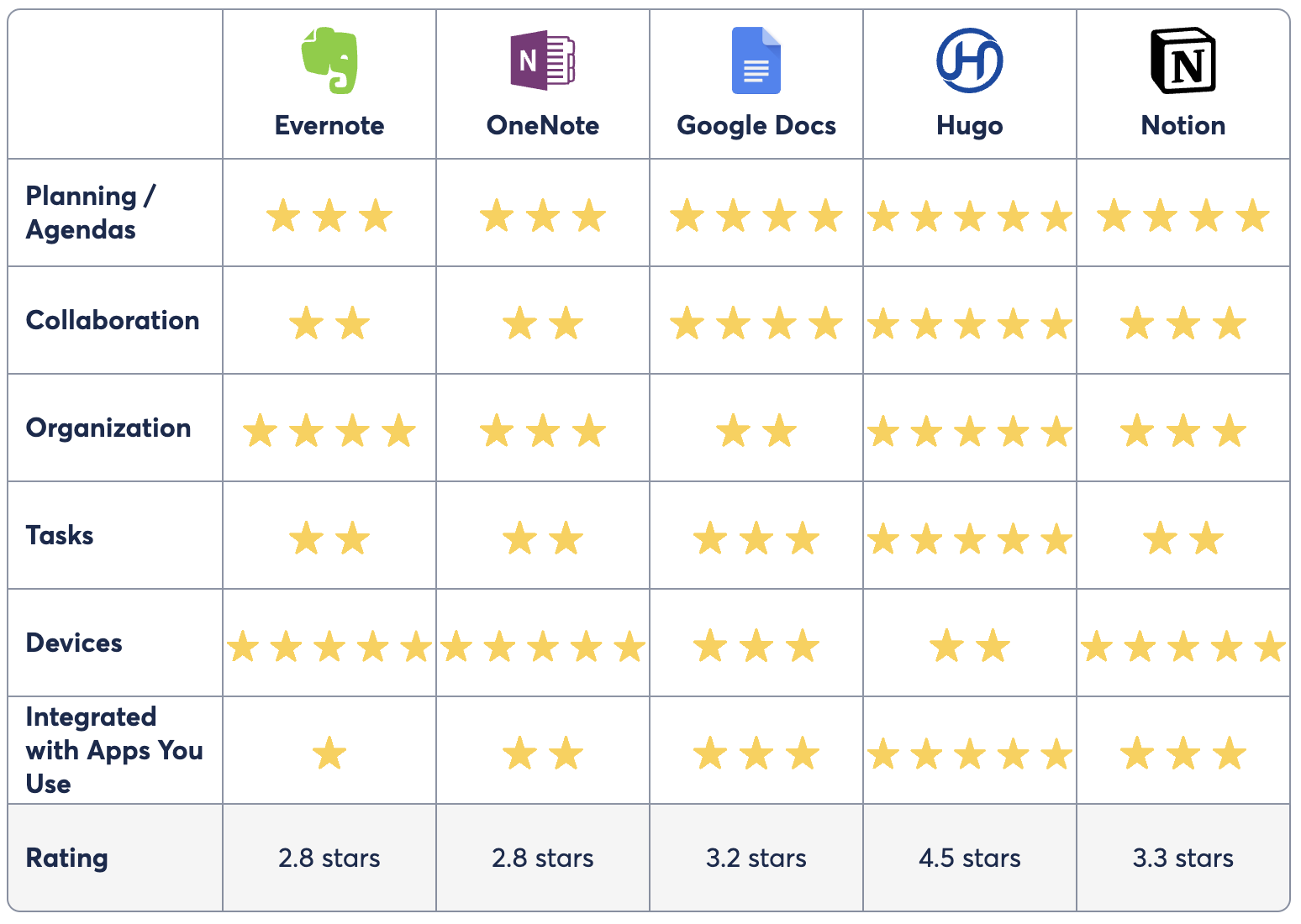1301x924 pixels.
Task: Select the Planning / Agendas row label
Action: coord(91,213)
